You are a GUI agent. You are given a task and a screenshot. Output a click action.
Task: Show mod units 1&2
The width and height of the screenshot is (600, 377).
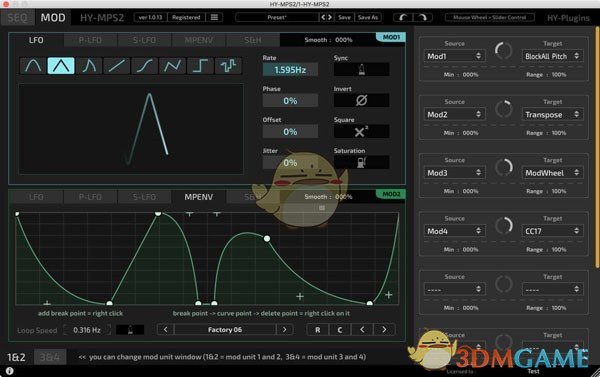pyautogui.click(x=16, y=357)
